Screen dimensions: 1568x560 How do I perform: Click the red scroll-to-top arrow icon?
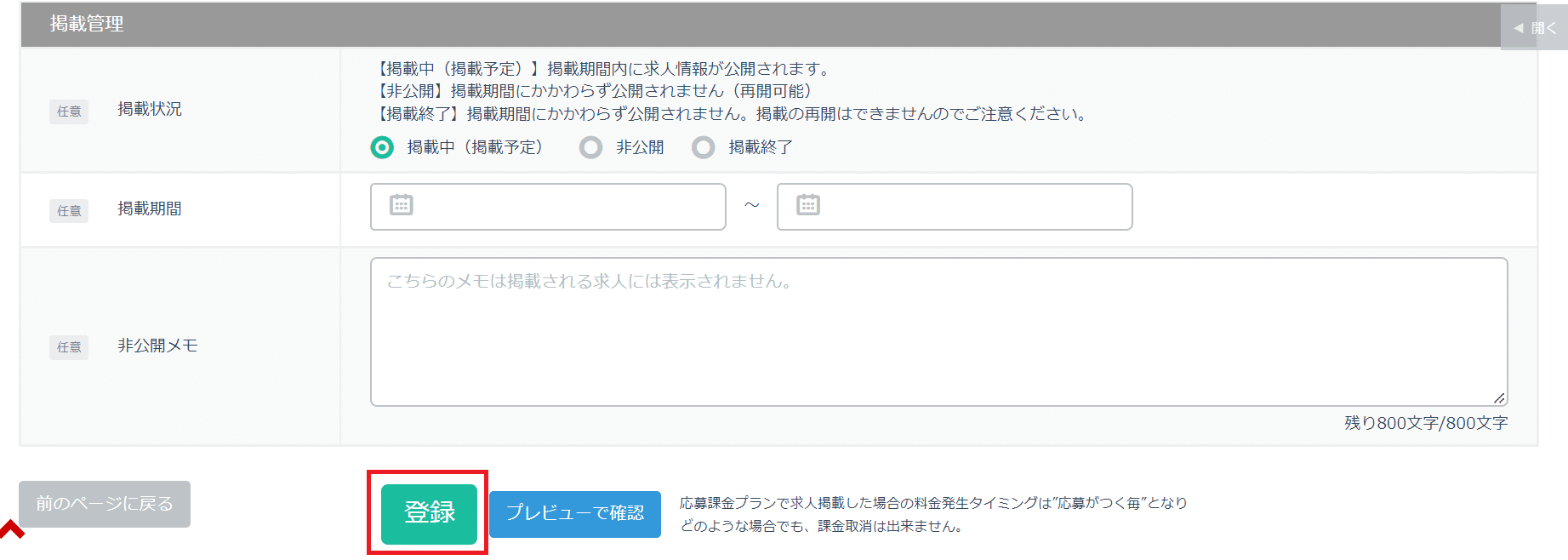pos(12,529)
